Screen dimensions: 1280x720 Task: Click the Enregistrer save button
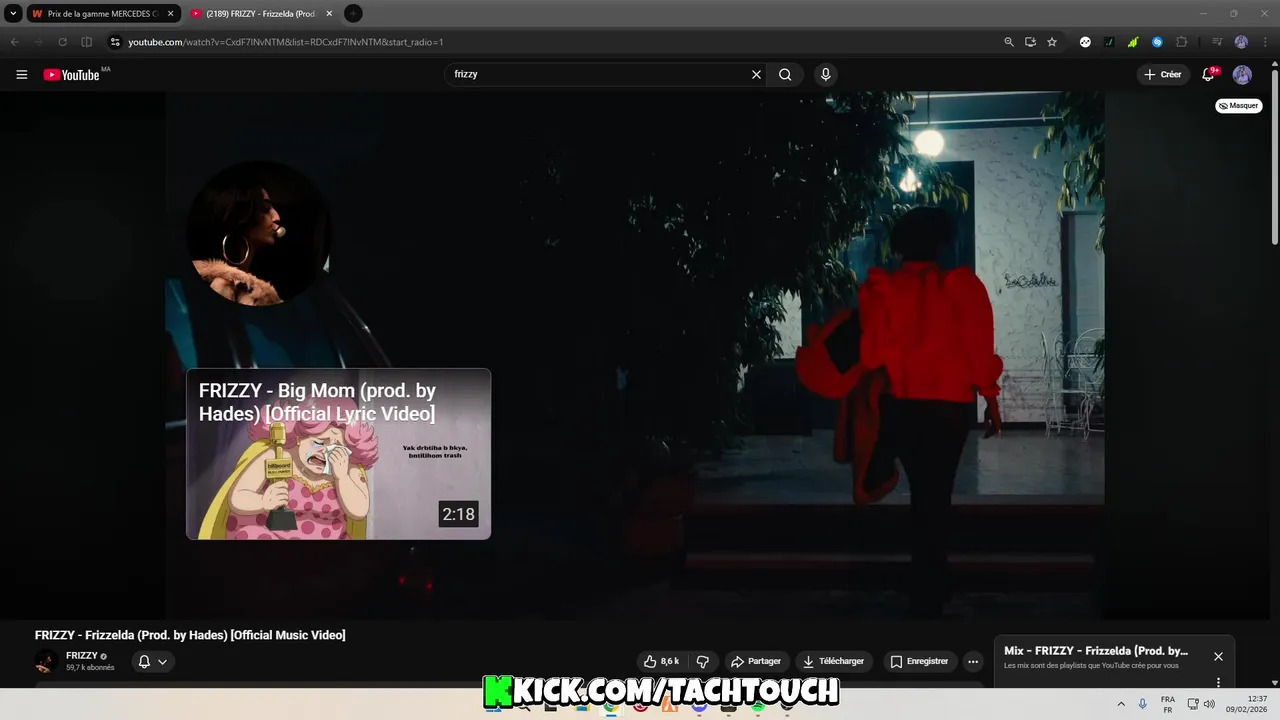click(x=919, y=661)
